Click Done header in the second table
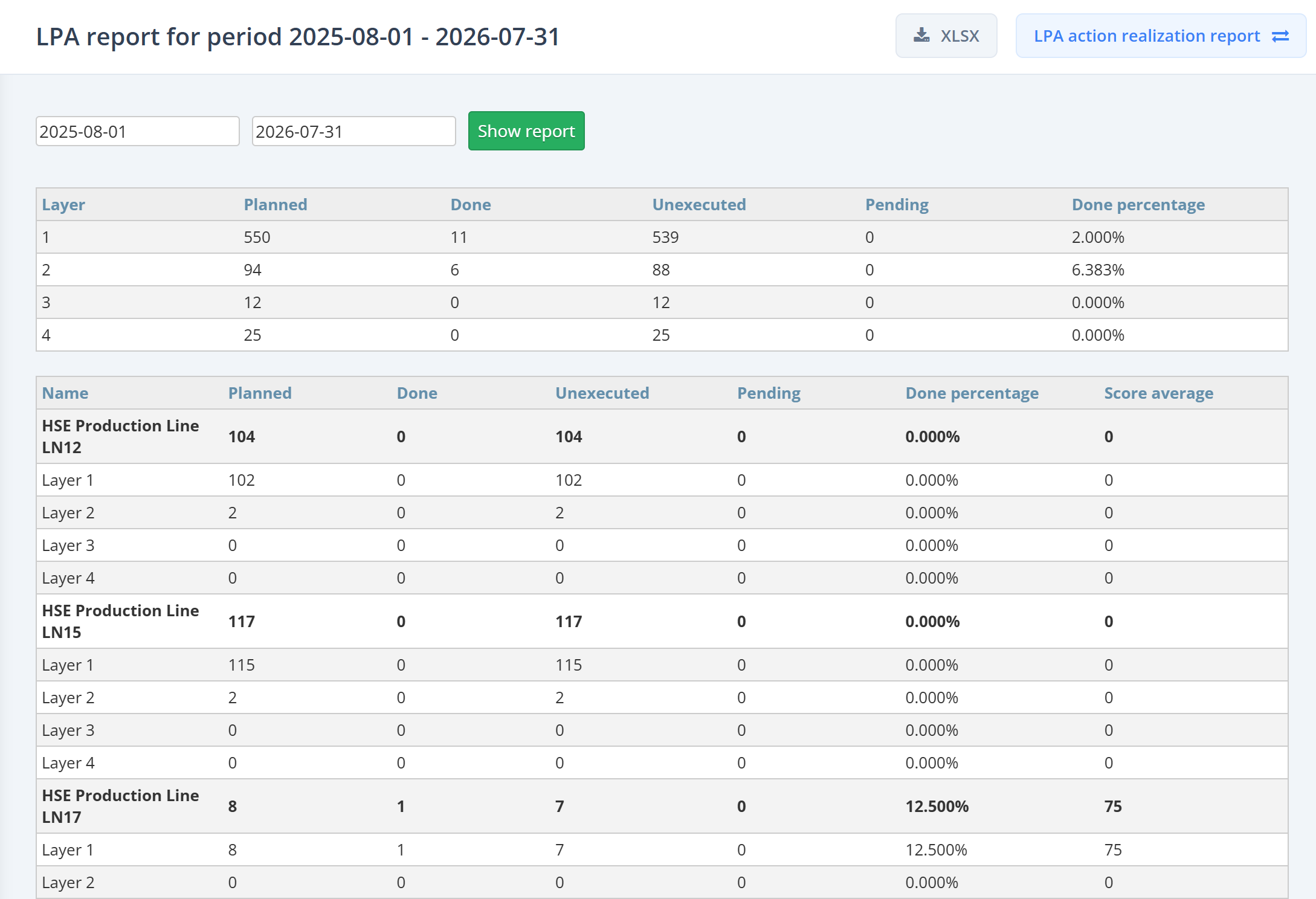This screenshot has width=1316, height=899. (x=417, y=393)
